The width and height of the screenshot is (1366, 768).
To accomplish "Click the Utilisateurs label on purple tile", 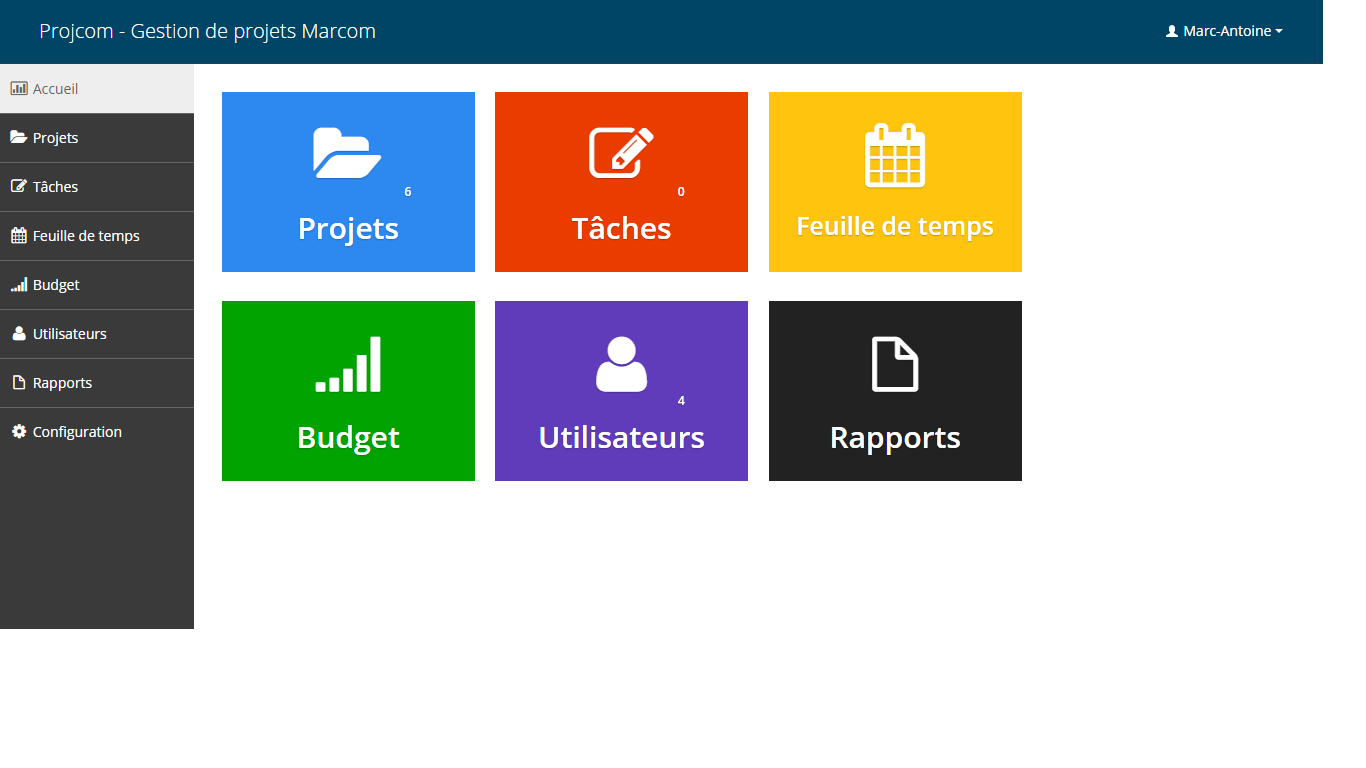I will click(x=621, y=438).
